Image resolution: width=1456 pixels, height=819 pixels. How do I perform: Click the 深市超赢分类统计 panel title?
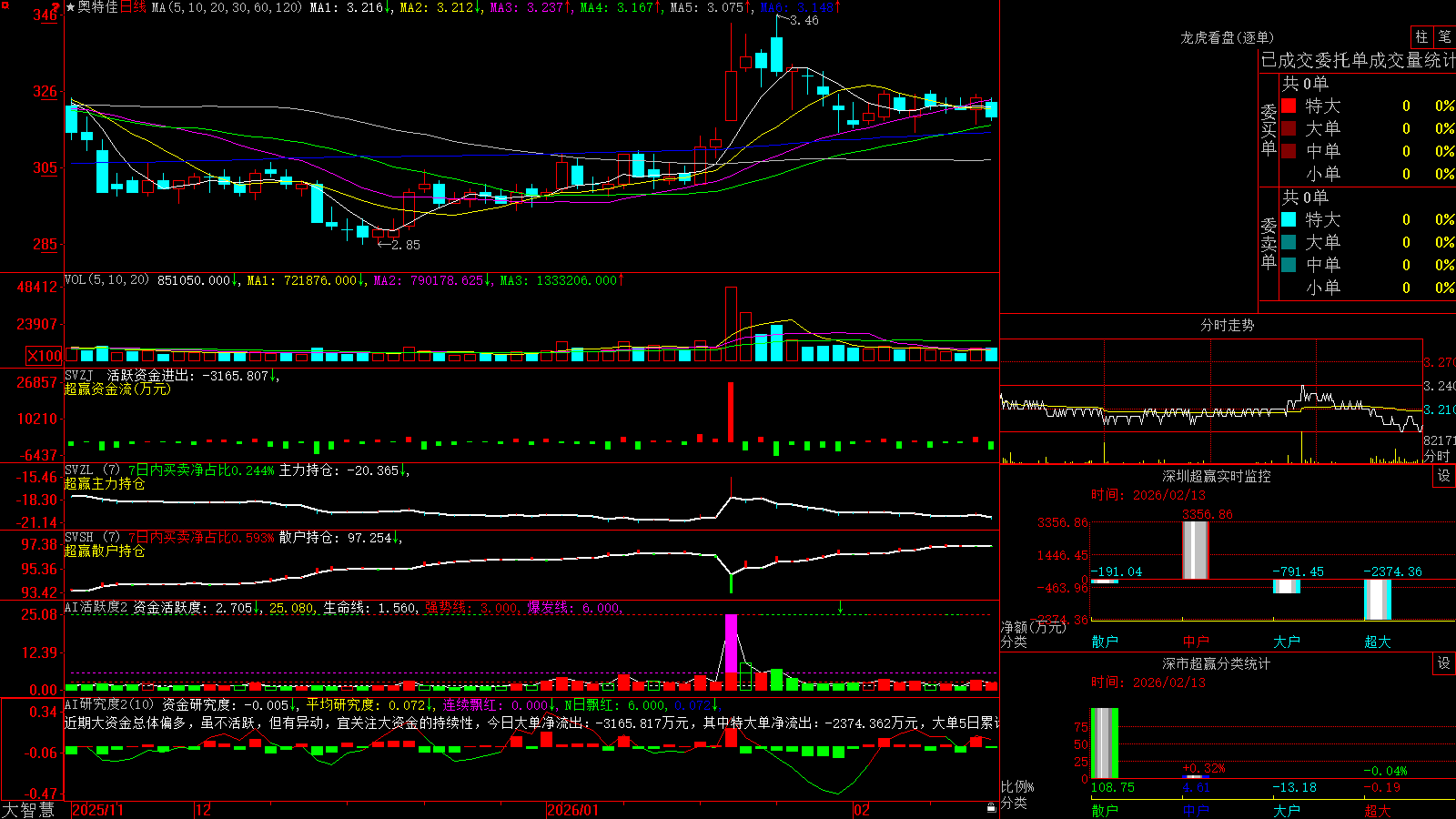tap(1217, 663)
